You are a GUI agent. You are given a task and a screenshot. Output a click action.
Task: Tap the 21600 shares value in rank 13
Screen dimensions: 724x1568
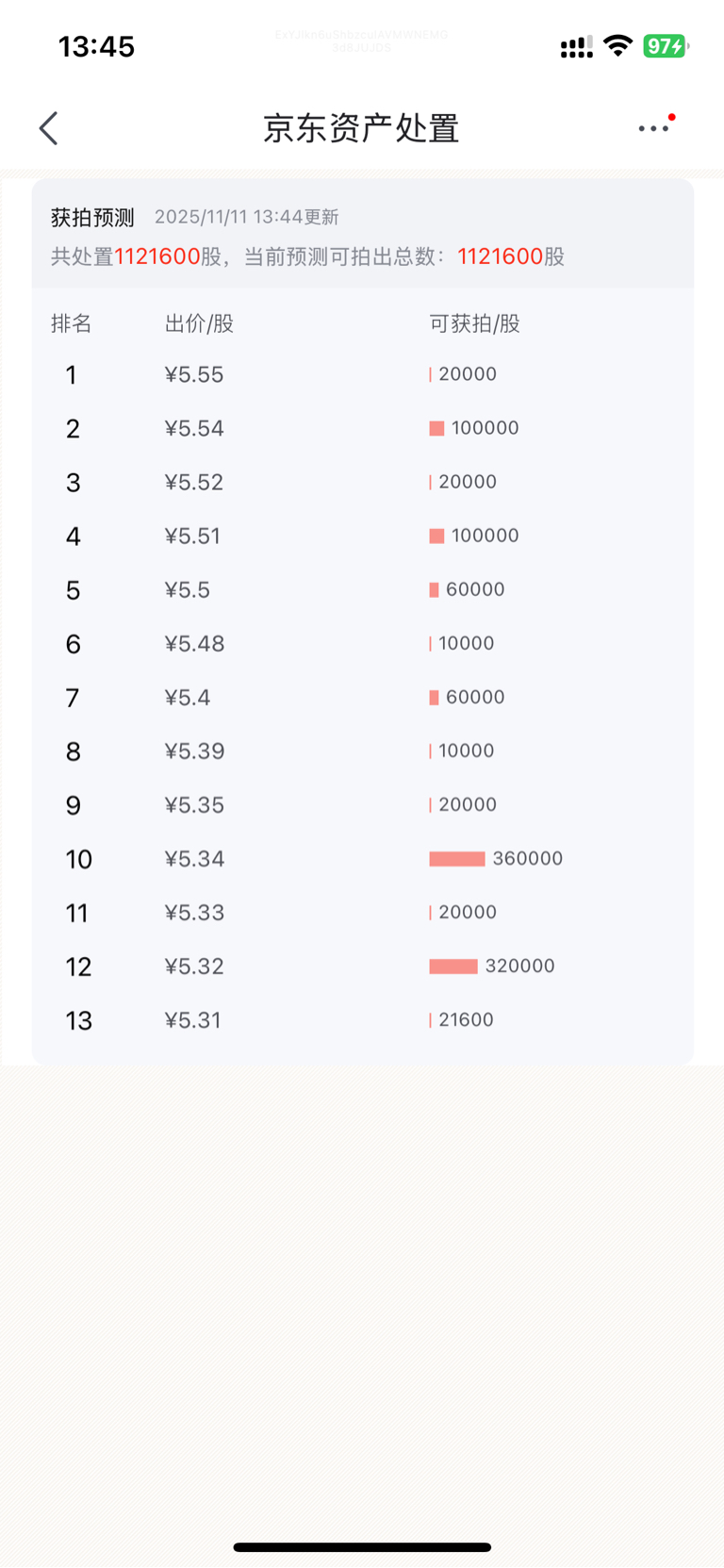(x=466, y=1020)
